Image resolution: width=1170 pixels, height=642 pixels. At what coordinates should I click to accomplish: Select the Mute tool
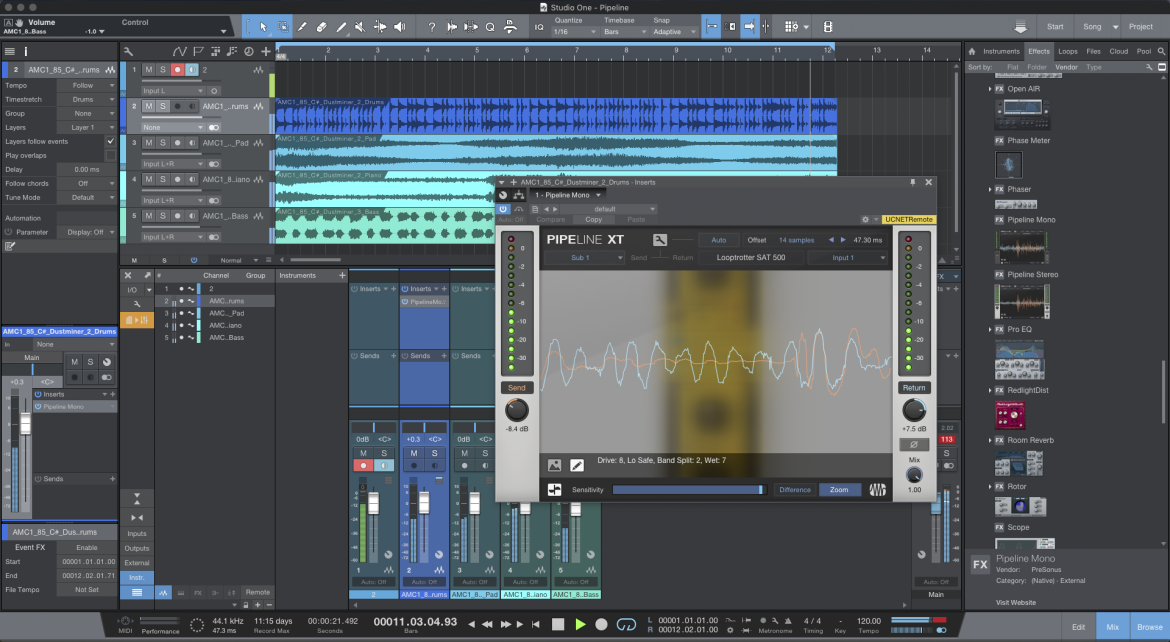360,27
